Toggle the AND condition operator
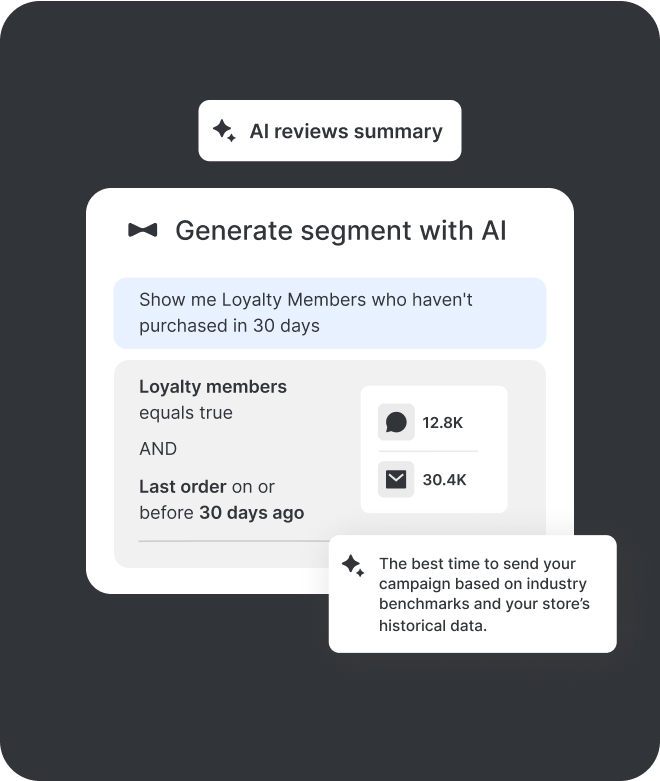 [x=158, y=449]
